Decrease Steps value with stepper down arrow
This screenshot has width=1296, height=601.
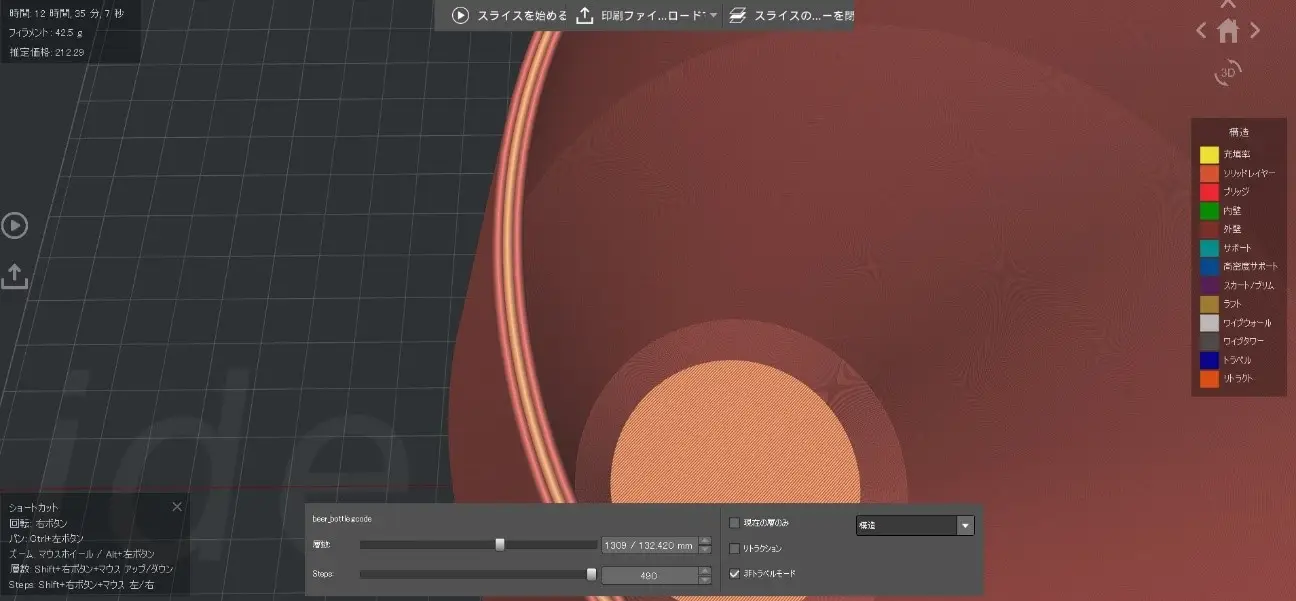(705, 579)
